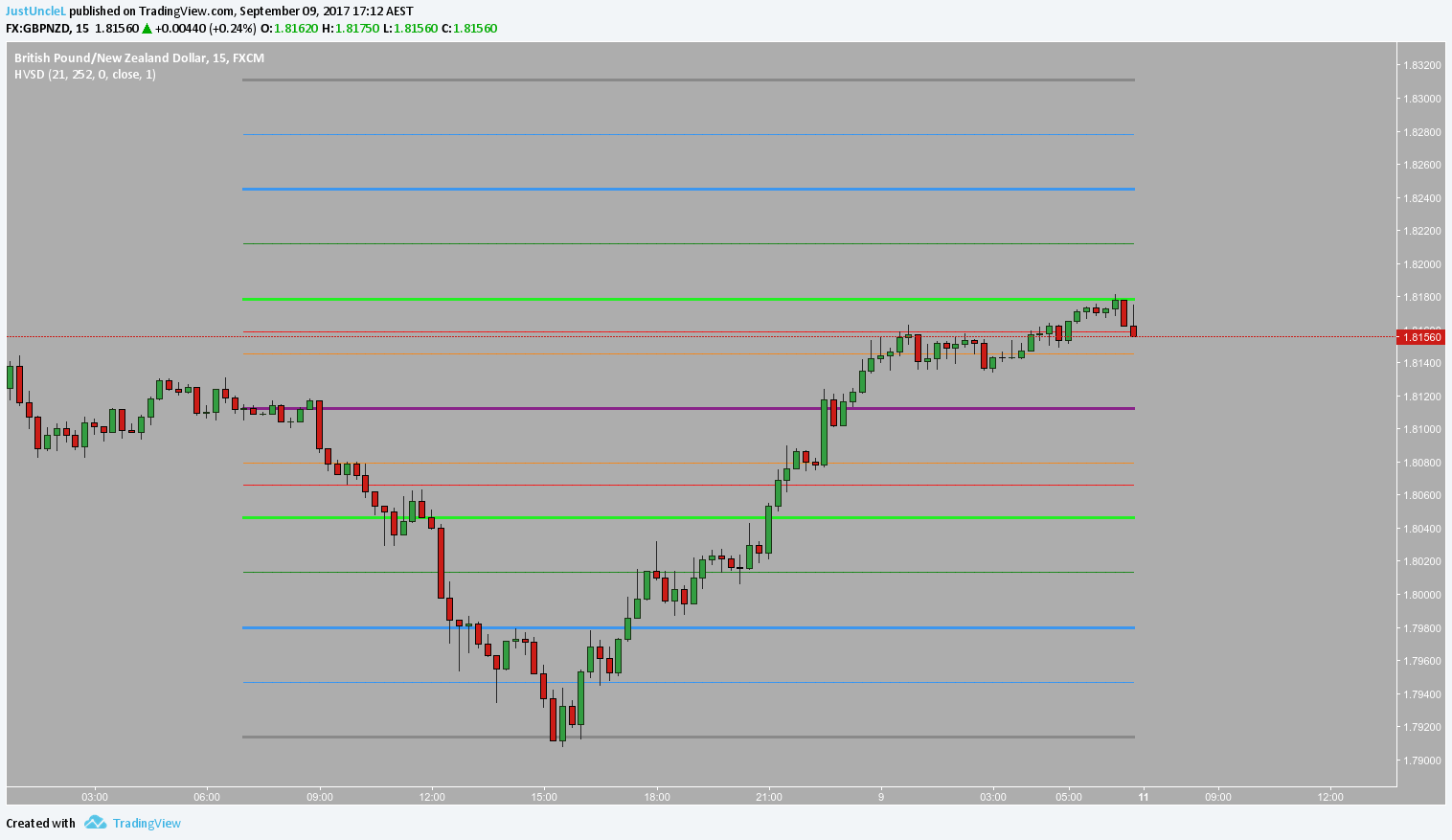Viewport: 1452px width, 840px height.
Task: Click the 1.79800 price axis label
Action: 1422,628
